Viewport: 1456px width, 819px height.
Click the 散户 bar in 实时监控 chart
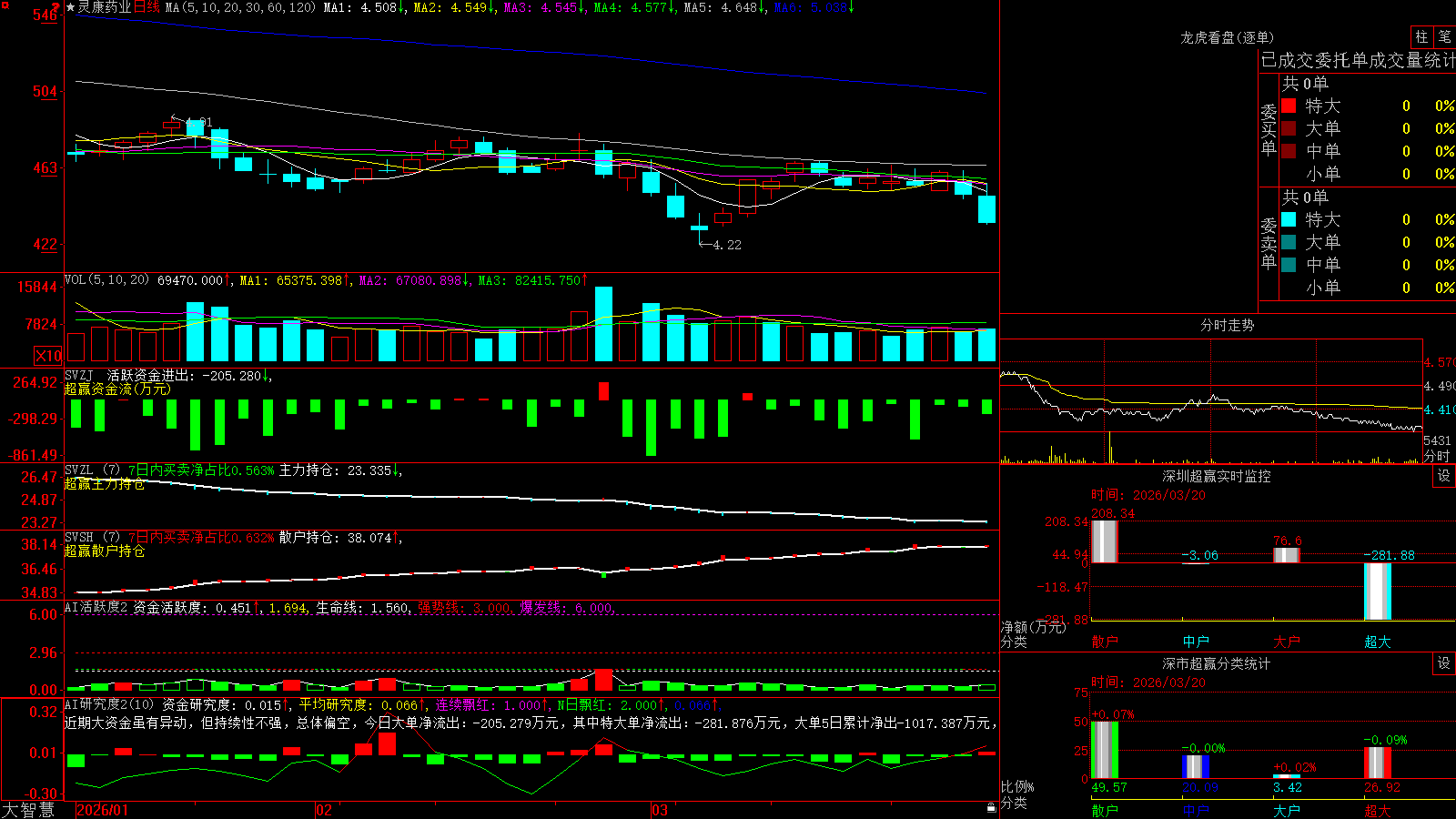pos(1104,541)
